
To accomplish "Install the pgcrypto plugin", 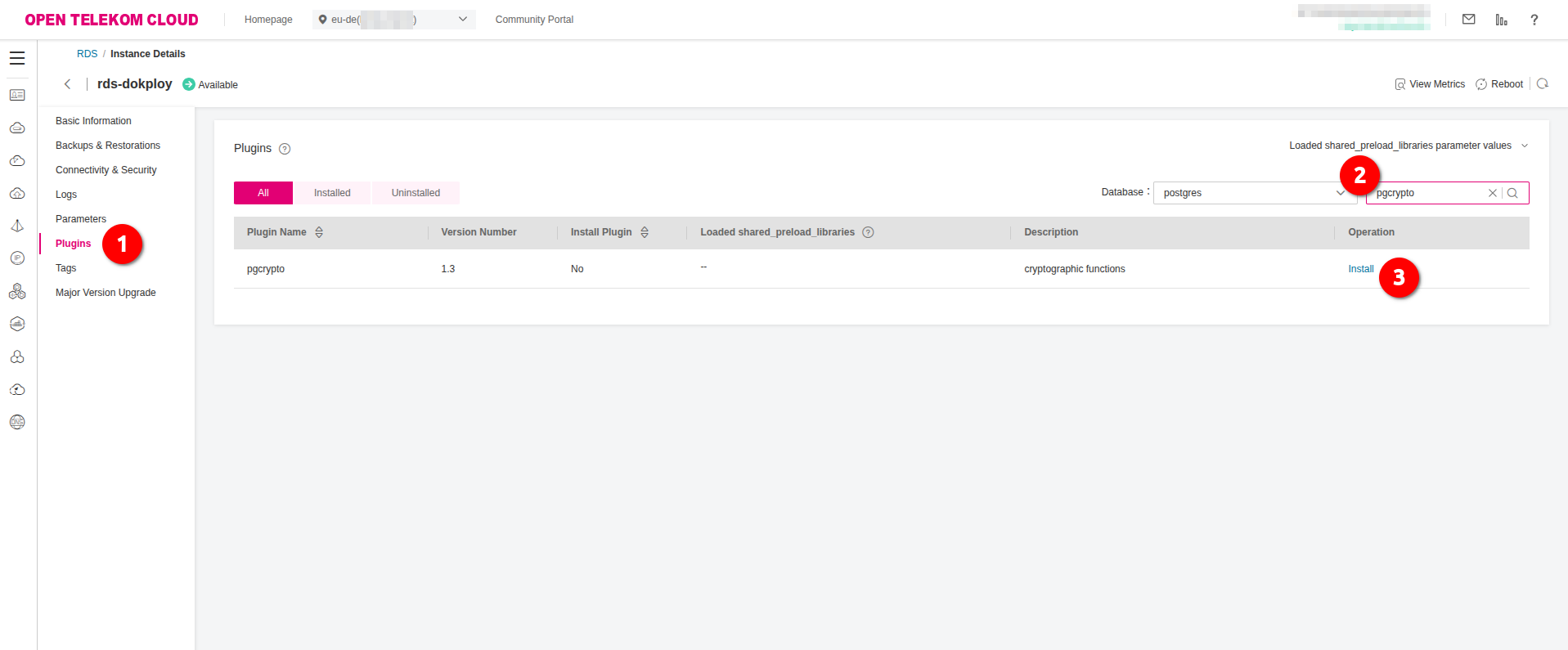I will [x=1360, y=269].
